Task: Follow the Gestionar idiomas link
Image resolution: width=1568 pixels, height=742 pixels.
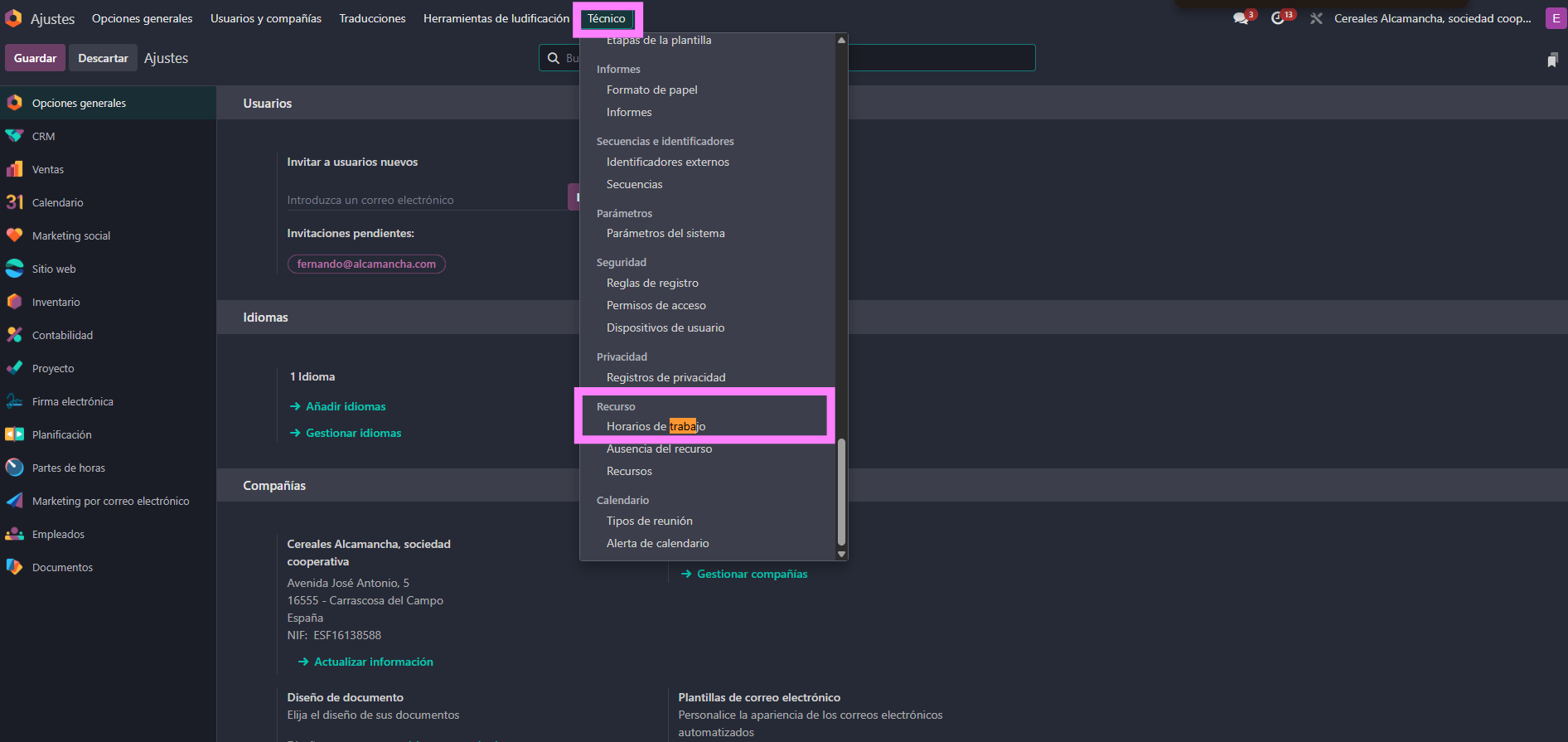Action: 353,433
